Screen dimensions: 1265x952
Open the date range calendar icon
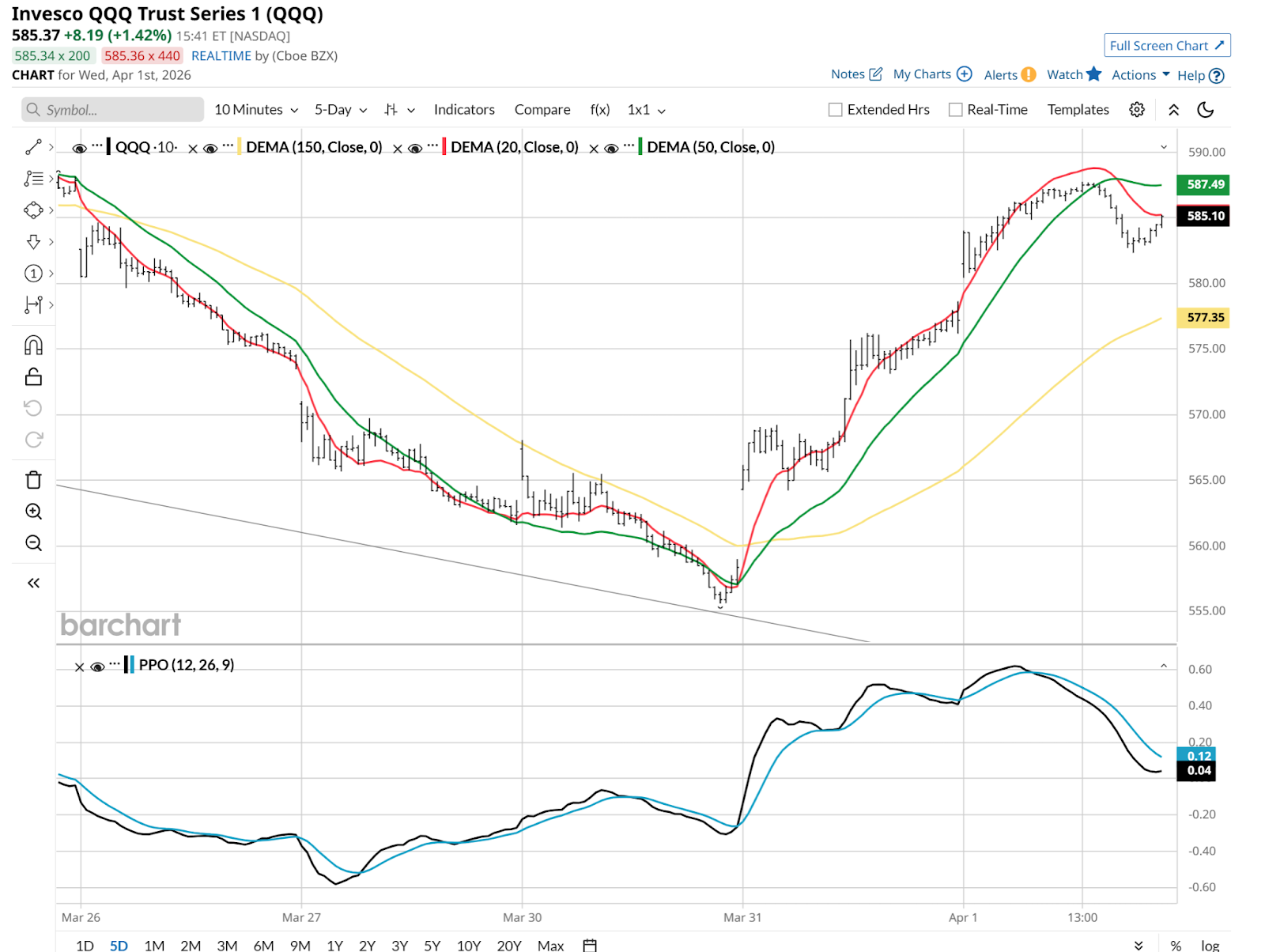pos(589,945)
